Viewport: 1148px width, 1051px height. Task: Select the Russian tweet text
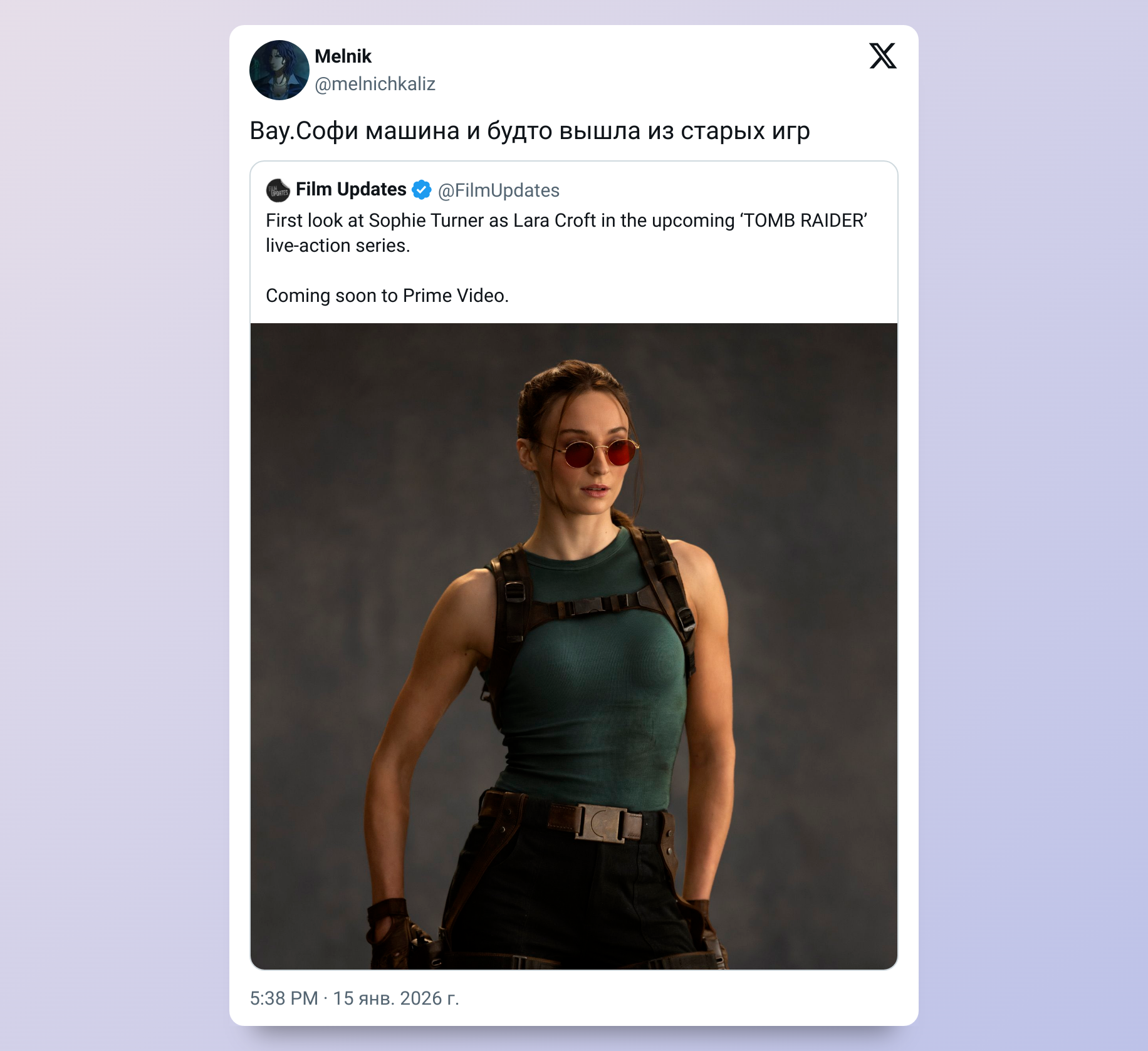530,131
